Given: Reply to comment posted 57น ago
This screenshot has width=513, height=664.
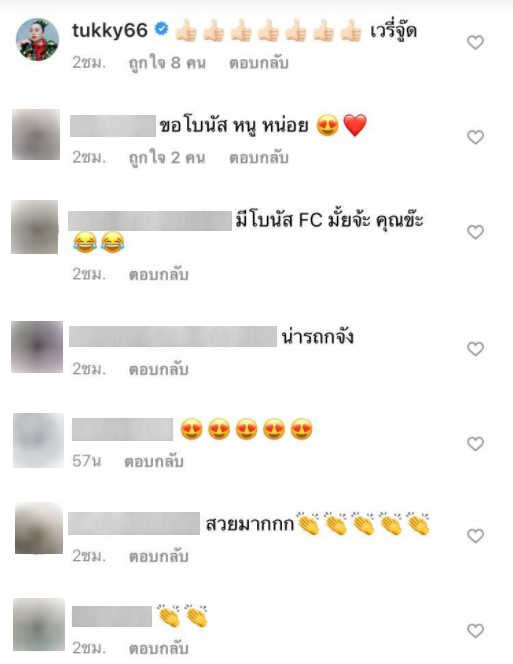Looking at the screenshot, I should click(x=154, y=462).
